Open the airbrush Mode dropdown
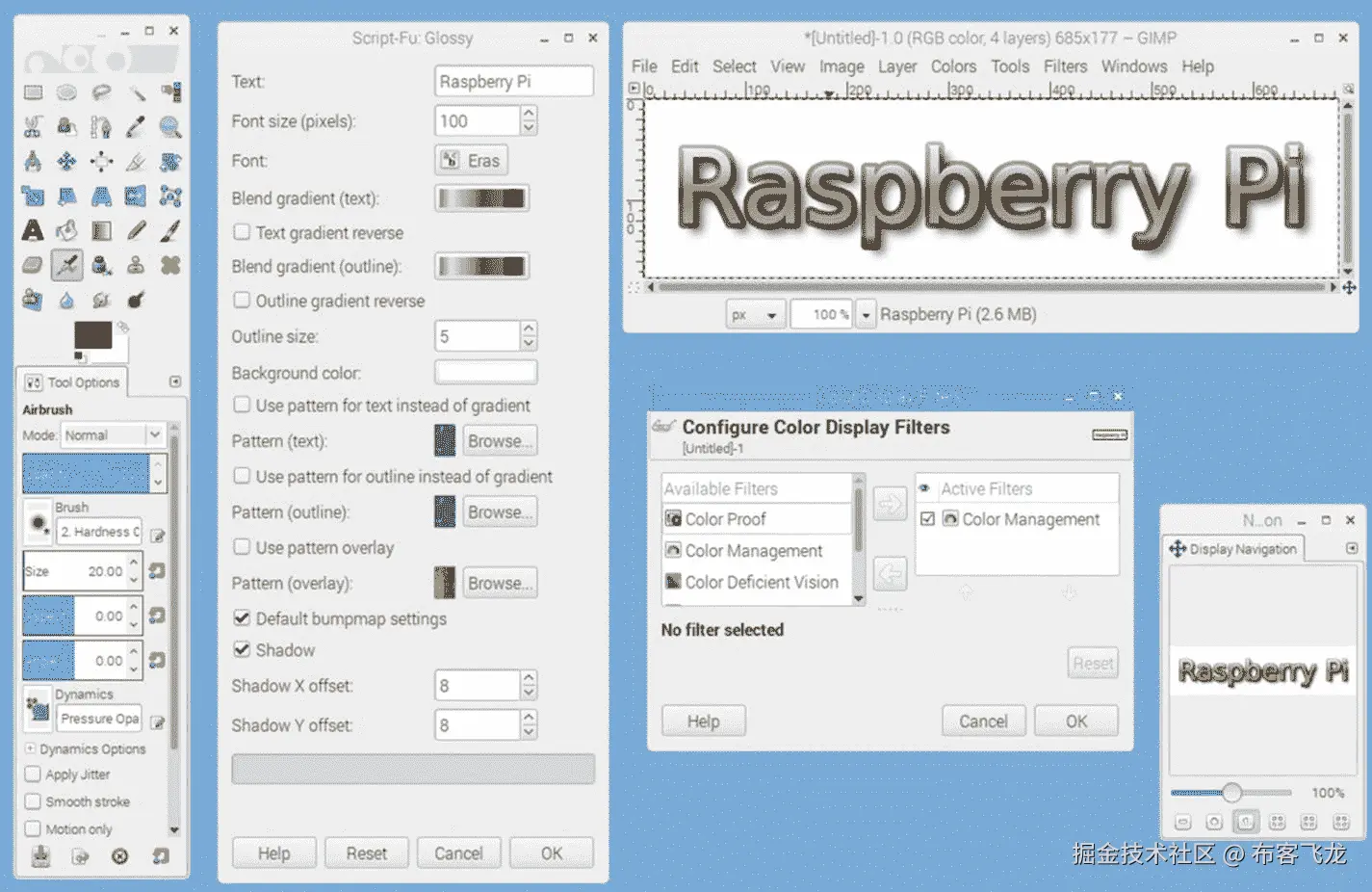 pyautogui.click(x=113, y=435)
